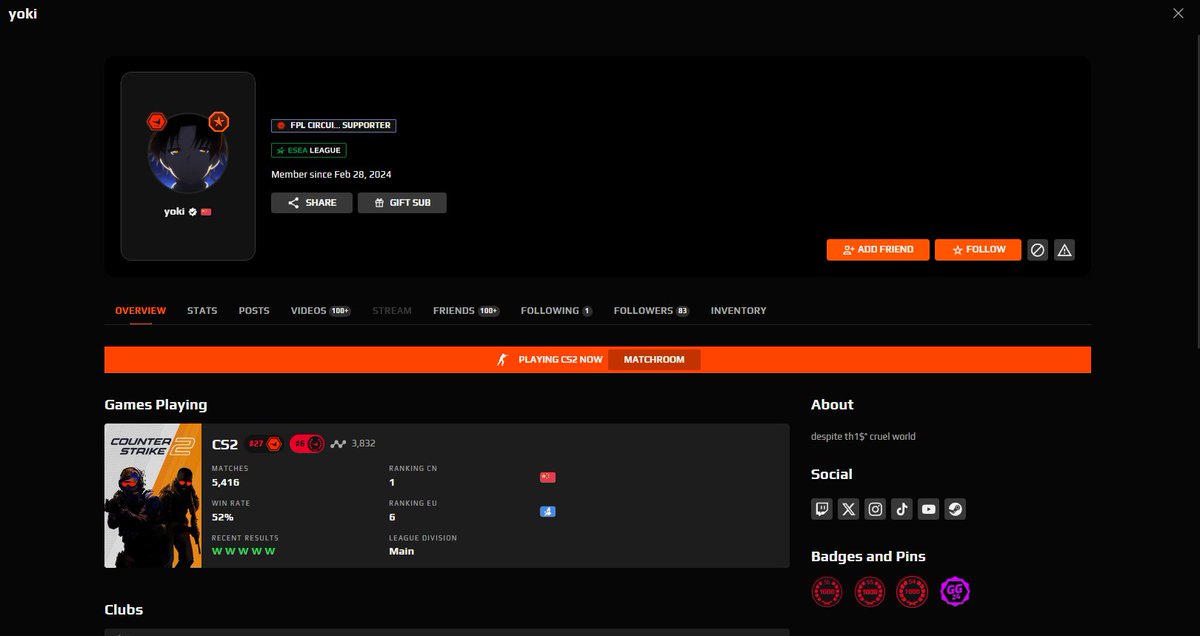Click the flag next to the yoki name
The width and height of the screenshot is (1200, 636).
(206, 212)
